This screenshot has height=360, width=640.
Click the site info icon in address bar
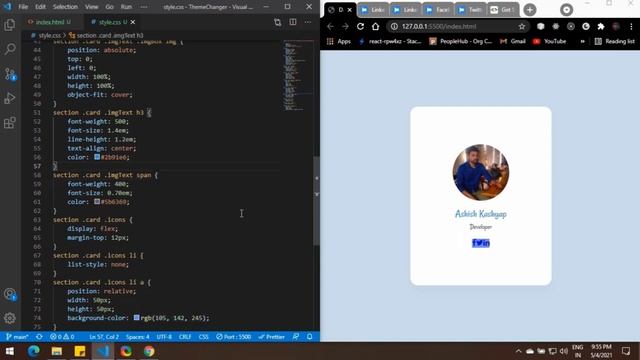tap(394, 27)
